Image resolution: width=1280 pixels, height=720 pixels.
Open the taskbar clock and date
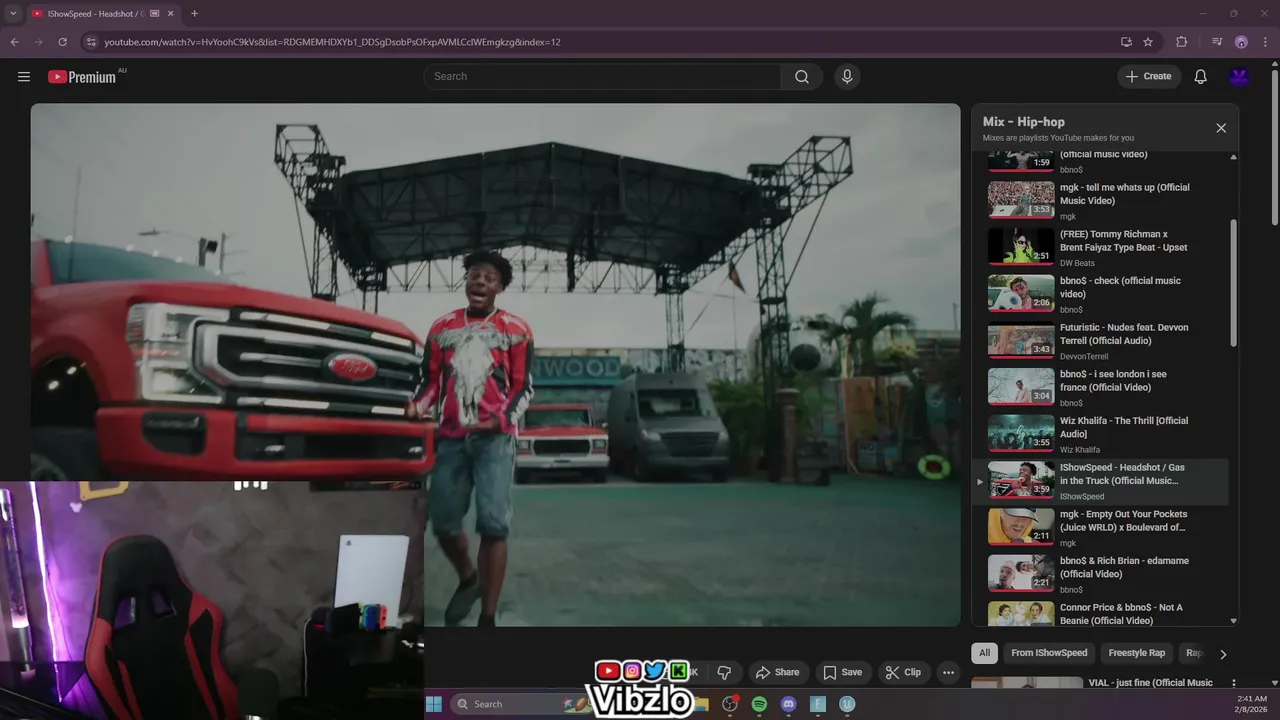(1252, 704)
